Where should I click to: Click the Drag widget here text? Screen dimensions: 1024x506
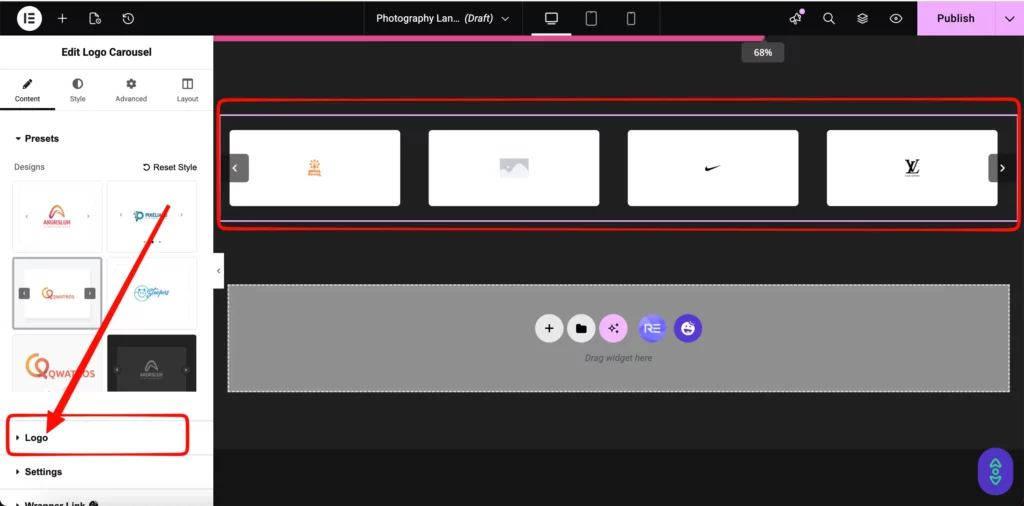point(618,358)
